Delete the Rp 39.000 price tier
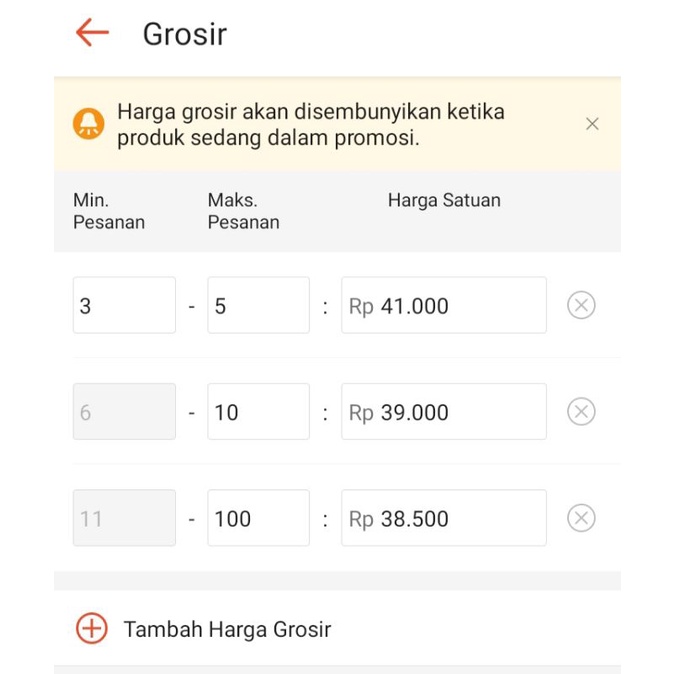 click(581, 411)
